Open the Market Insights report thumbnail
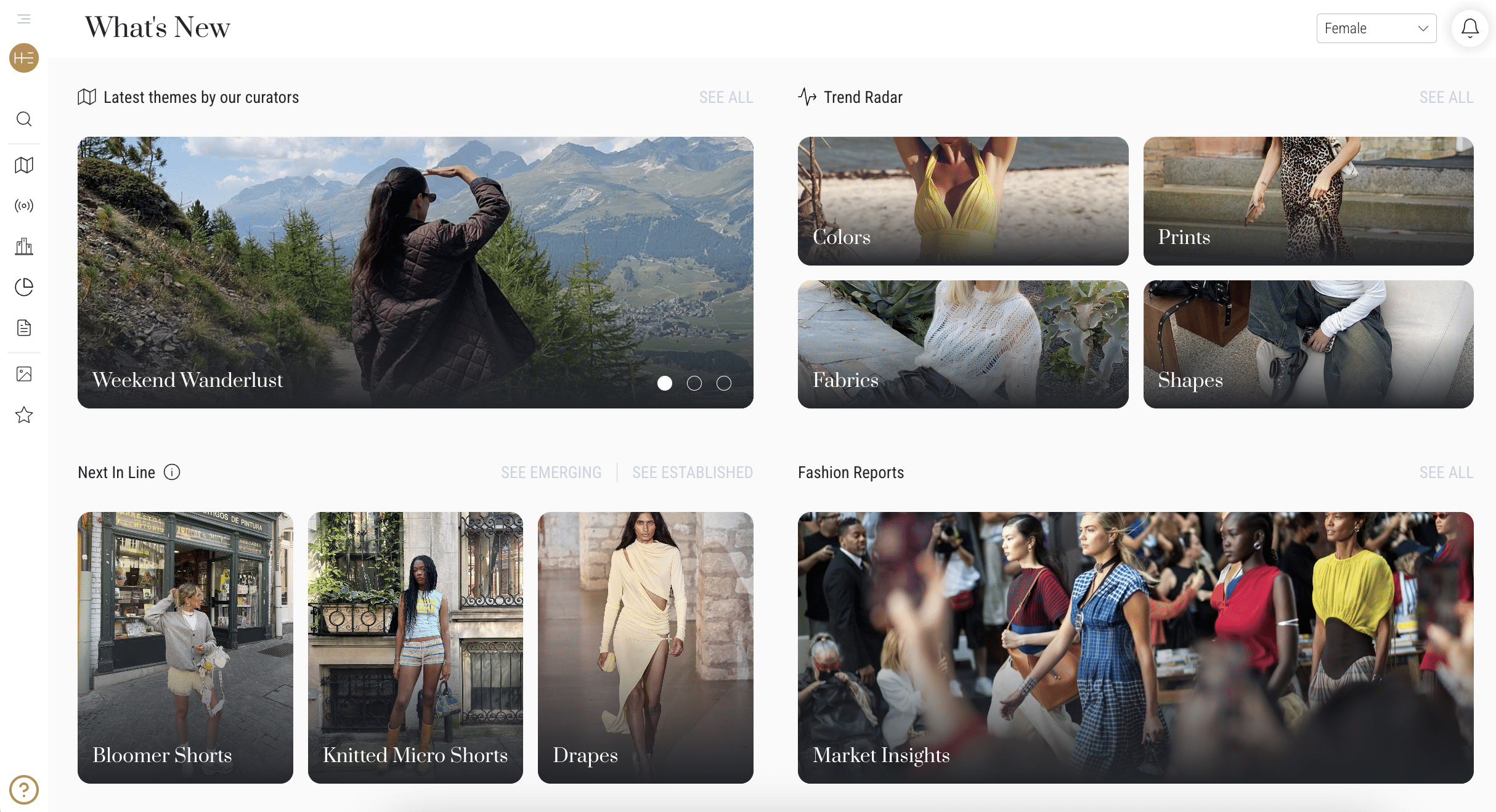The image size is (1496, 812). point(1135,648)
